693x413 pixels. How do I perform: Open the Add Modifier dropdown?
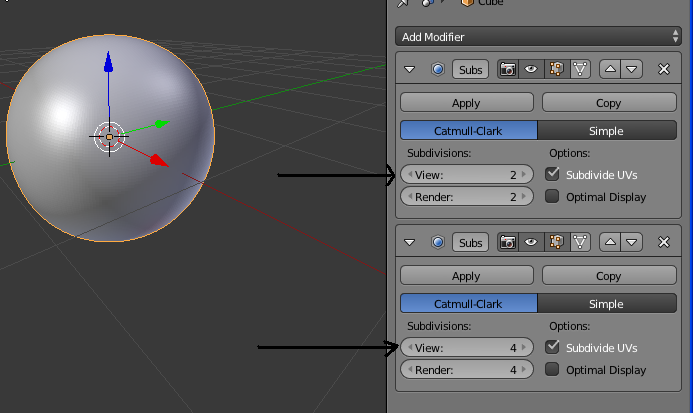(538, 37)
